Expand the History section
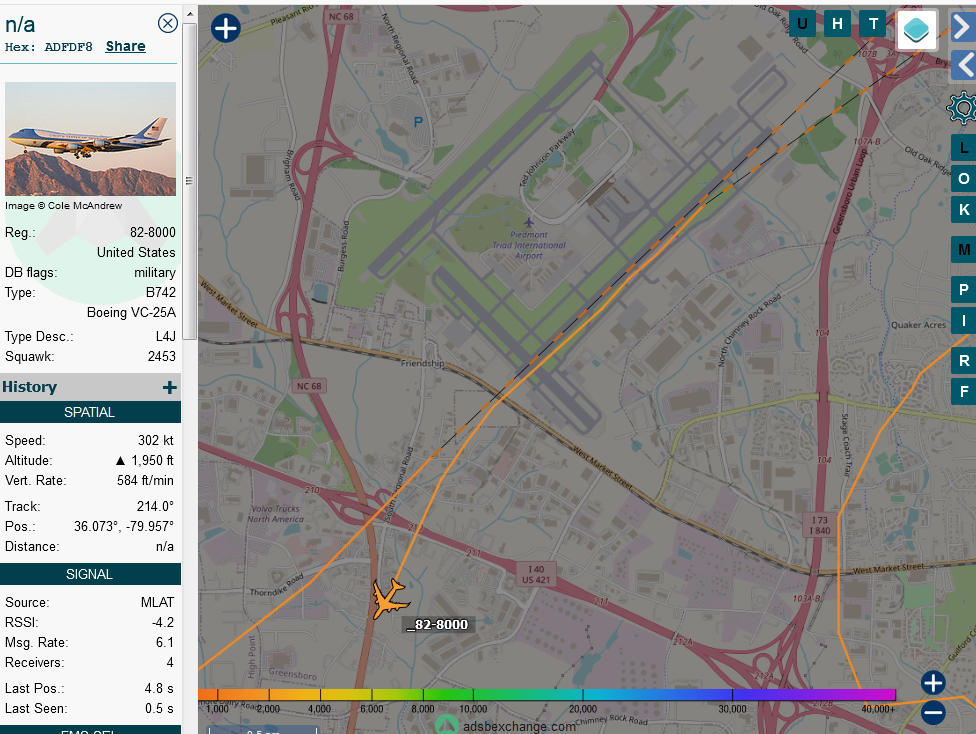This screenshot has width=976, height=734. (x=169, y=388)
